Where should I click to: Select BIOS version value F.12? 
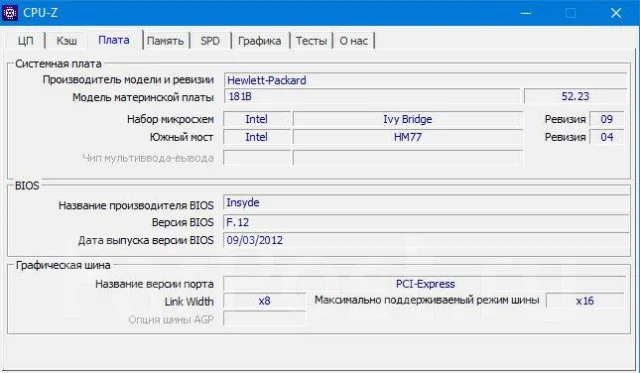426,222
